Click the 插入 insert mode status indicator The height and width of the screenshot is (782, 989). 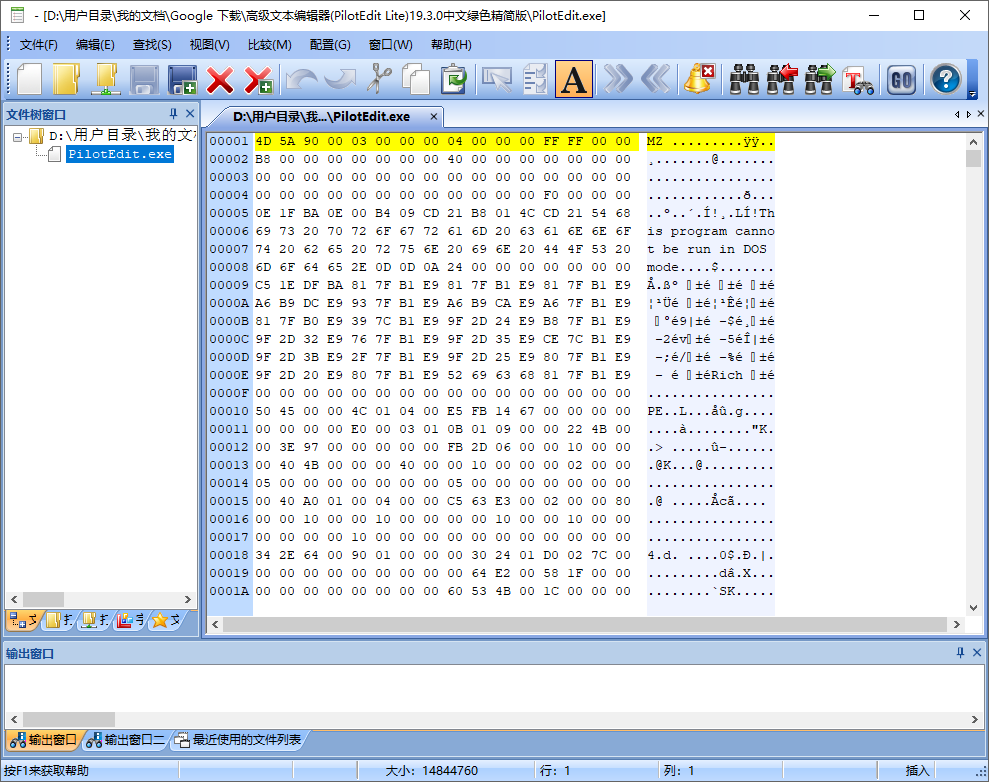[x=918, y=771]
